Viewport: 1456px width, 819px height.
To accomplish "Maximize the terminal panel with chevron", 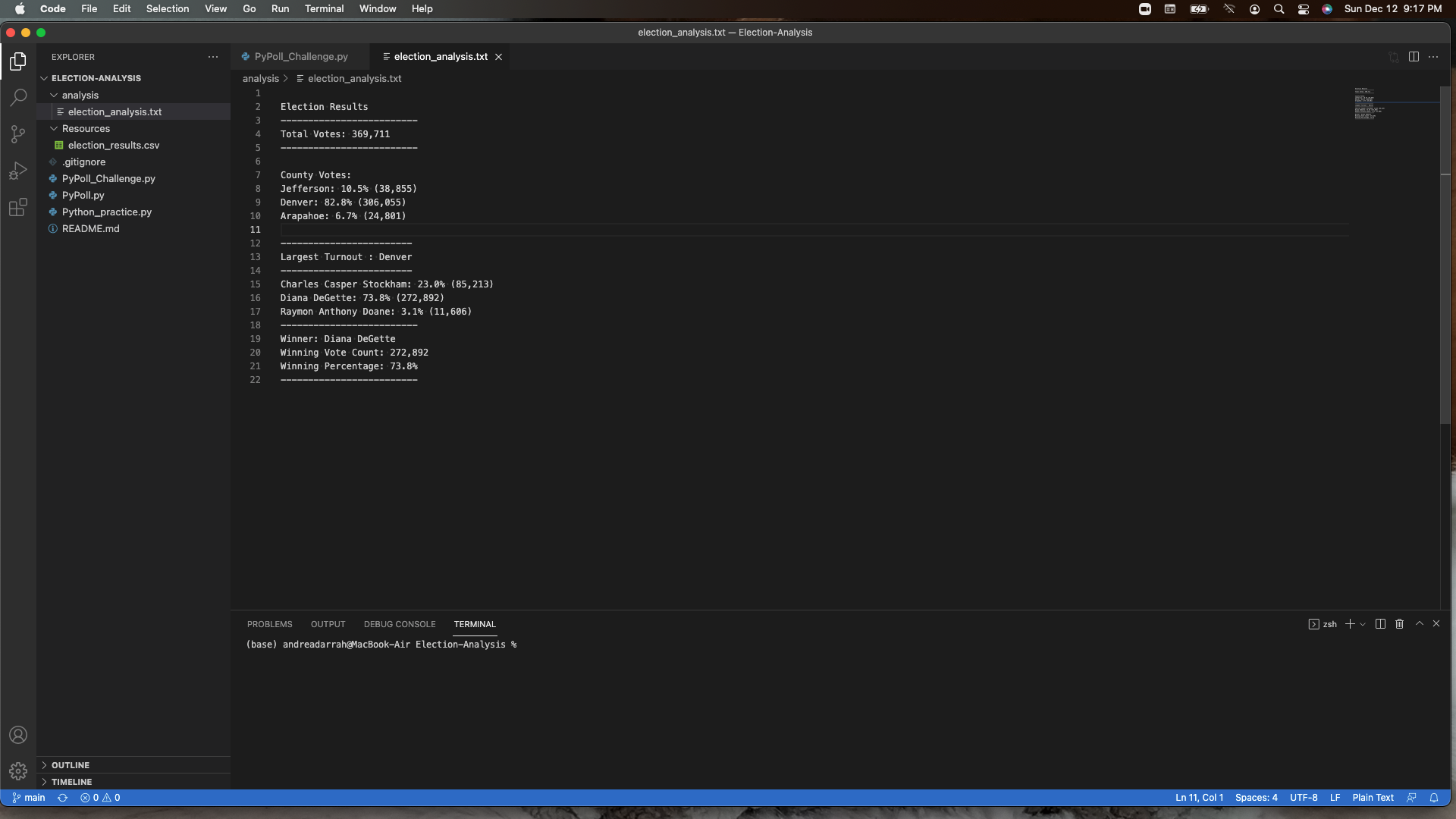I will coord(1419,624).
